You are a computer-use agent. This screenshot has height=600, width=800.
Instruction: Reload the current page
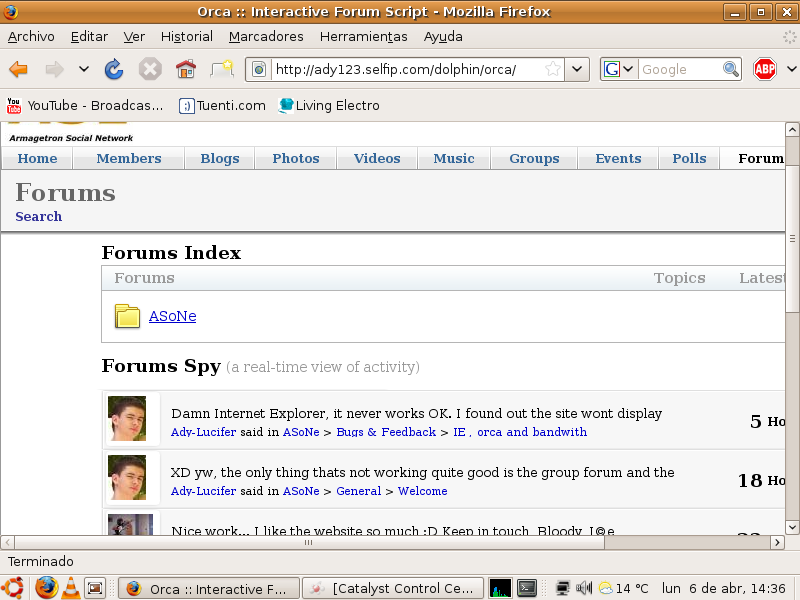coord(114,69)
